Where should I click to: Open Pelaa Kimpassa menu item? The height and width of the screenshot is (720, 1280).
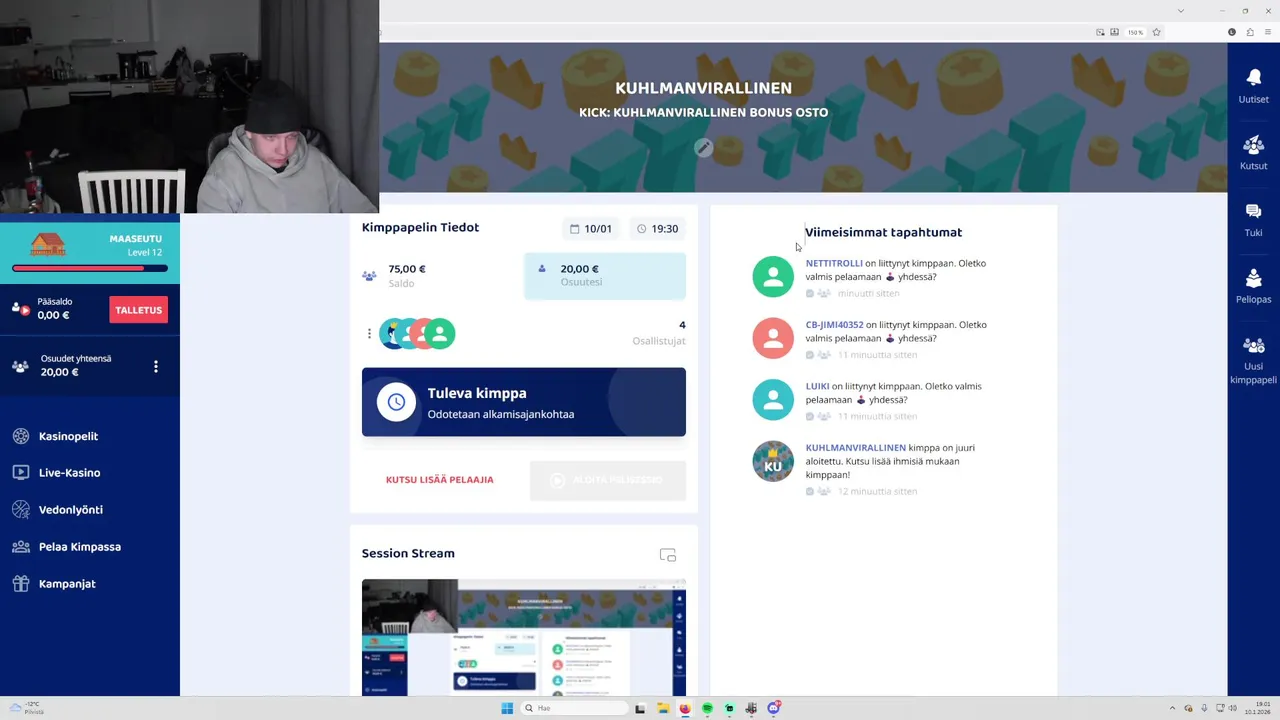tap(80, 547)
